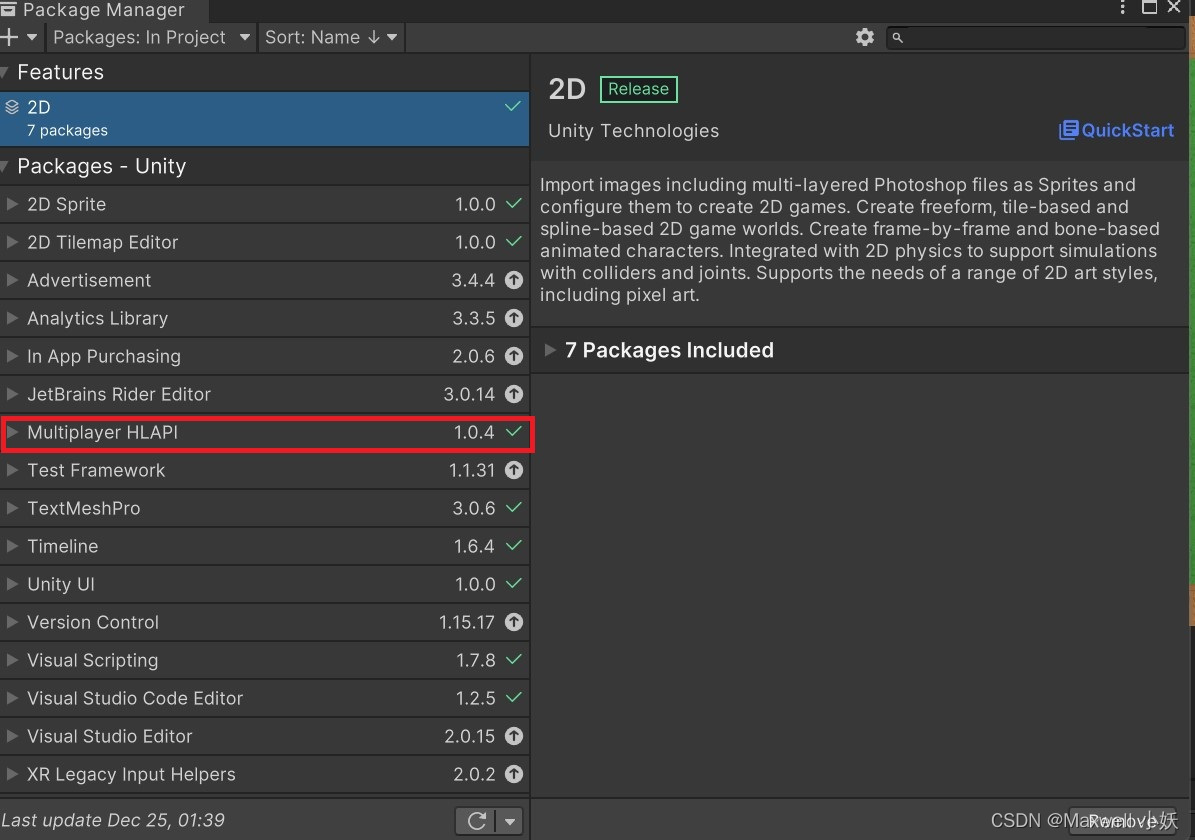
Task: Open the add package dropdown arrow
Action: pos(32,37)
